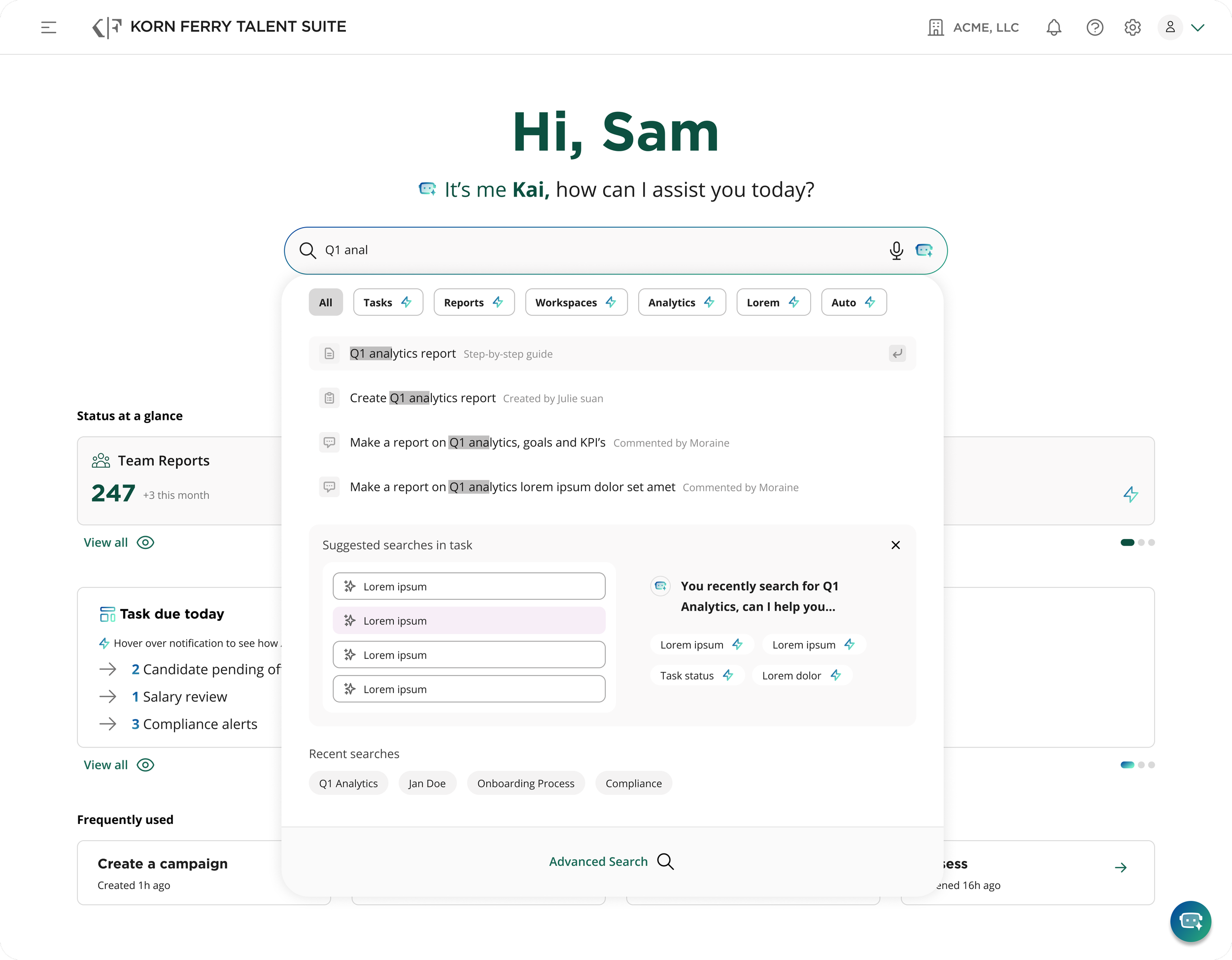Select the Analytics filter tab
This screenshot has width=1232, height=960.
pyautogui.click(x=682, y=302)
